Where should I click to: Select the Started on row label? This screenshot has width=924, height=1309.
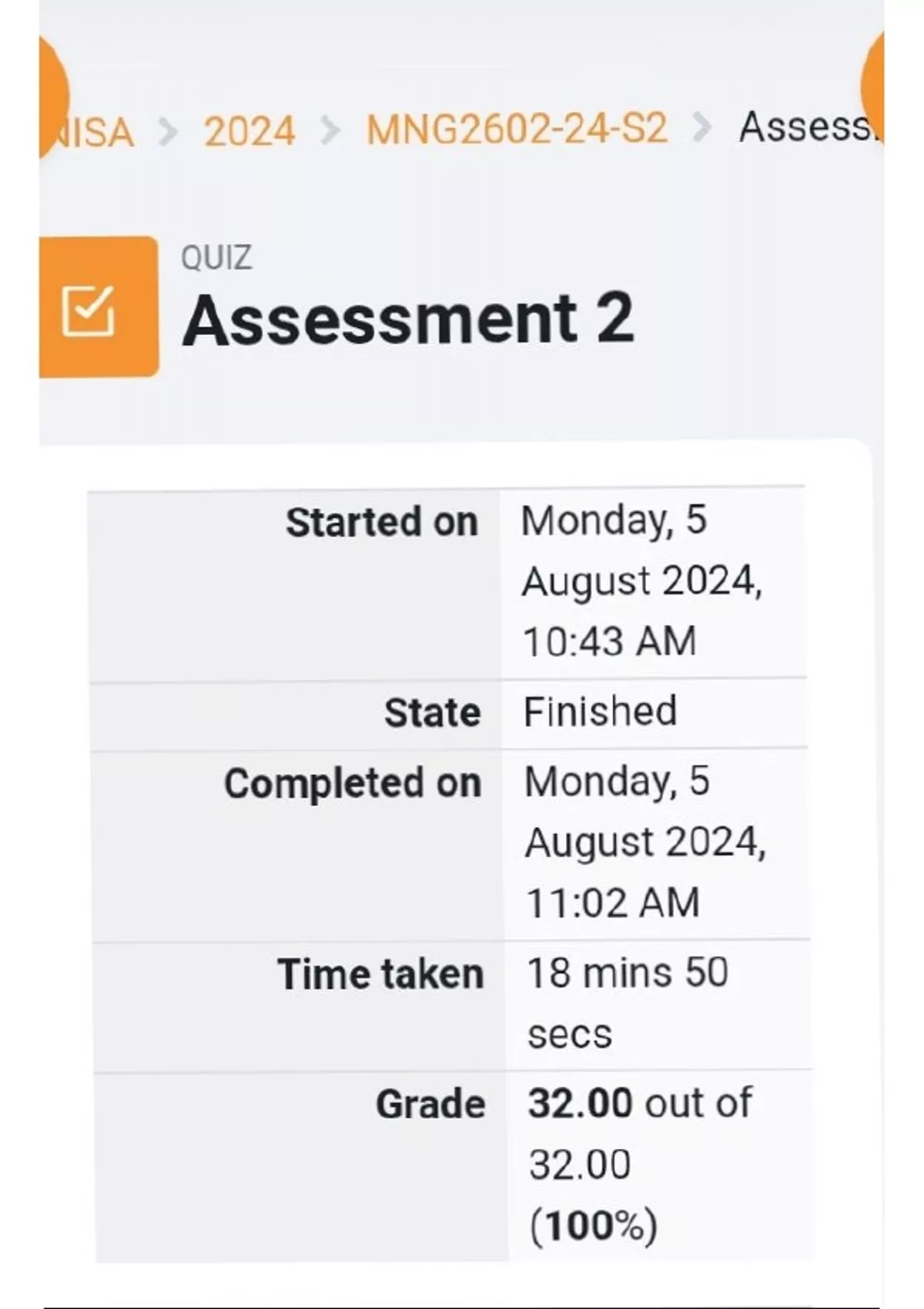pyautogui.click(x=382, y=522)
